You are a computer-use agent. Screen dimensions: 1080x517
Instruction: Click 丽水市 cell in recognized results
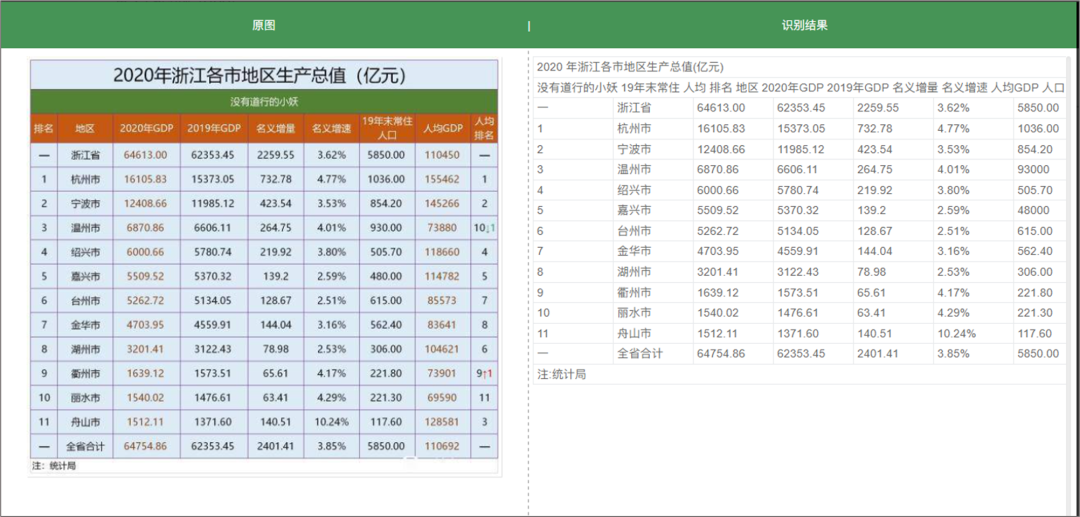634,313
